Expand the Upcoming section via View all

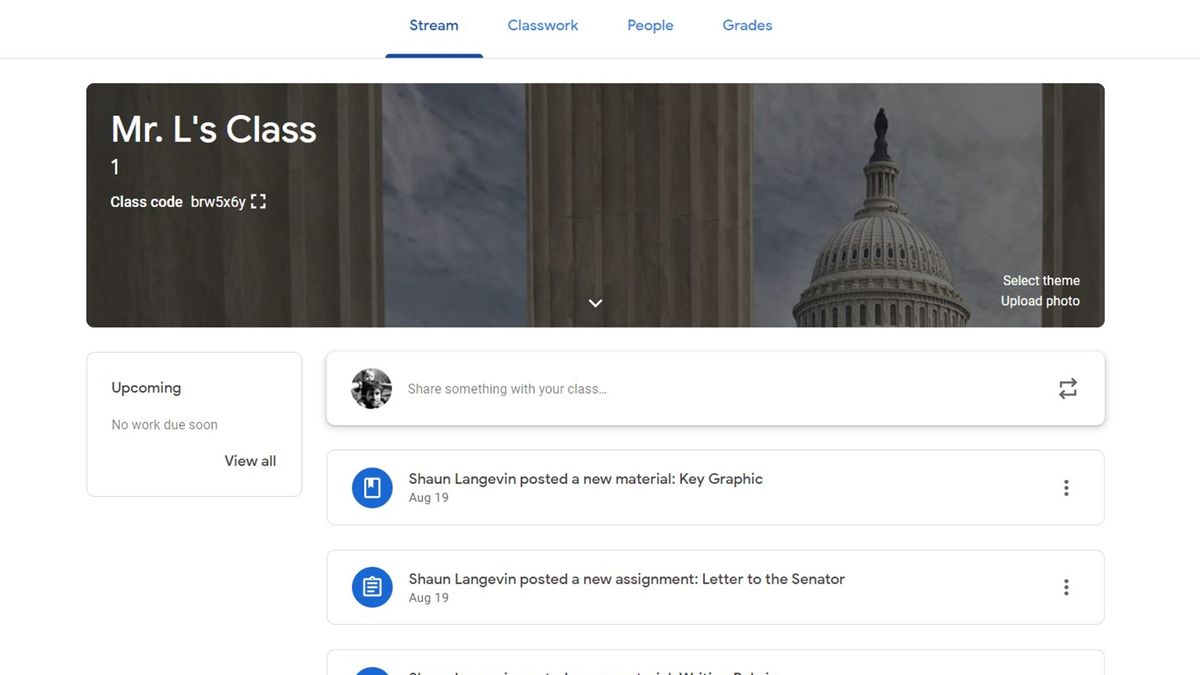tap(250, 460)
